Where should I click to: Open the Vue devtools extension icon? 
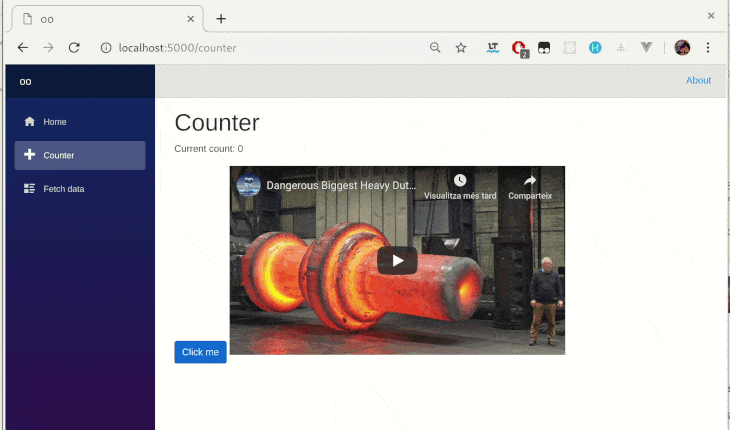coord(646,47)
